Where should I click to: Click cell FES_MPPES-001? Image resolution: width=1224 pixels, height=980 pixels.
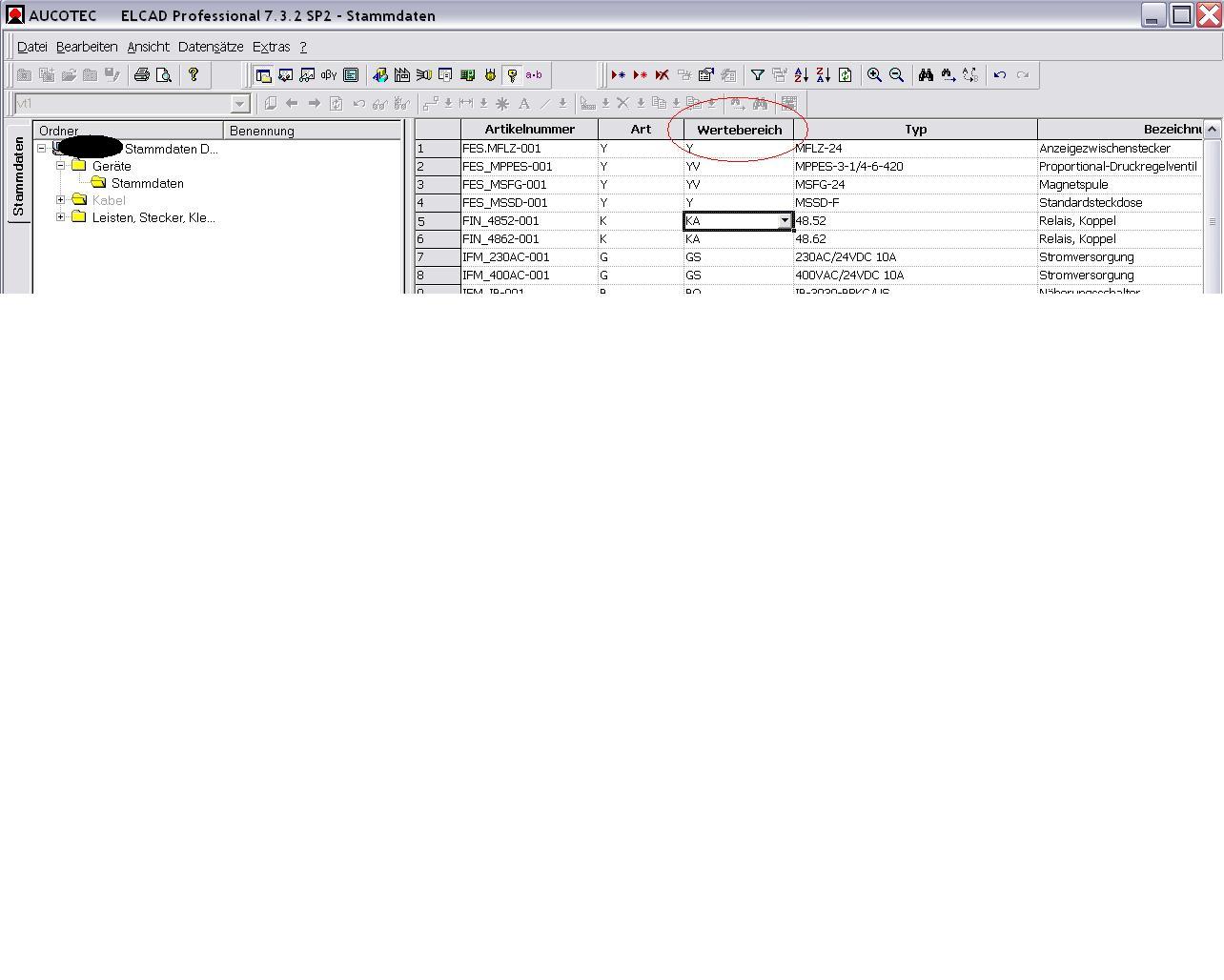coord(529,166)
